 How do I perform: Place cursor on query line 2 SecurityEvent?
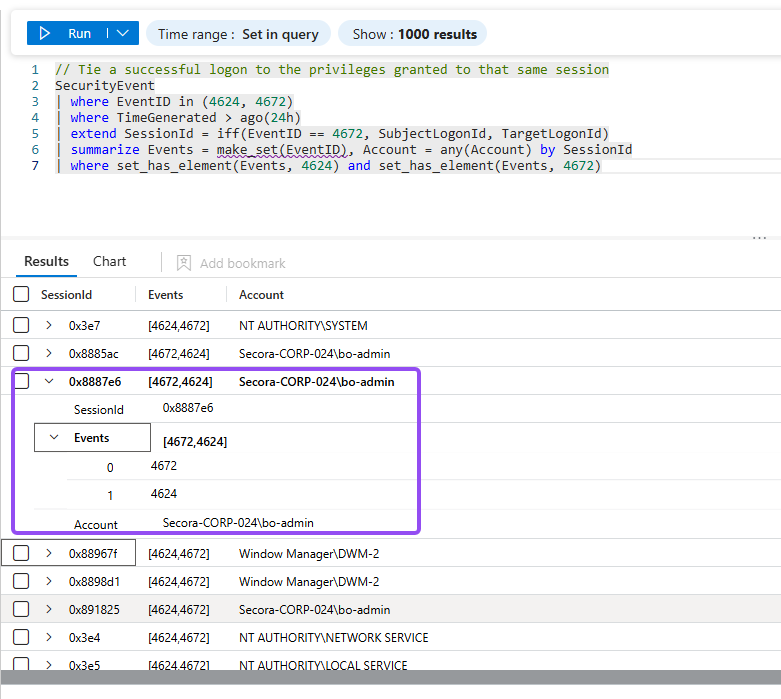pos(105,86)
